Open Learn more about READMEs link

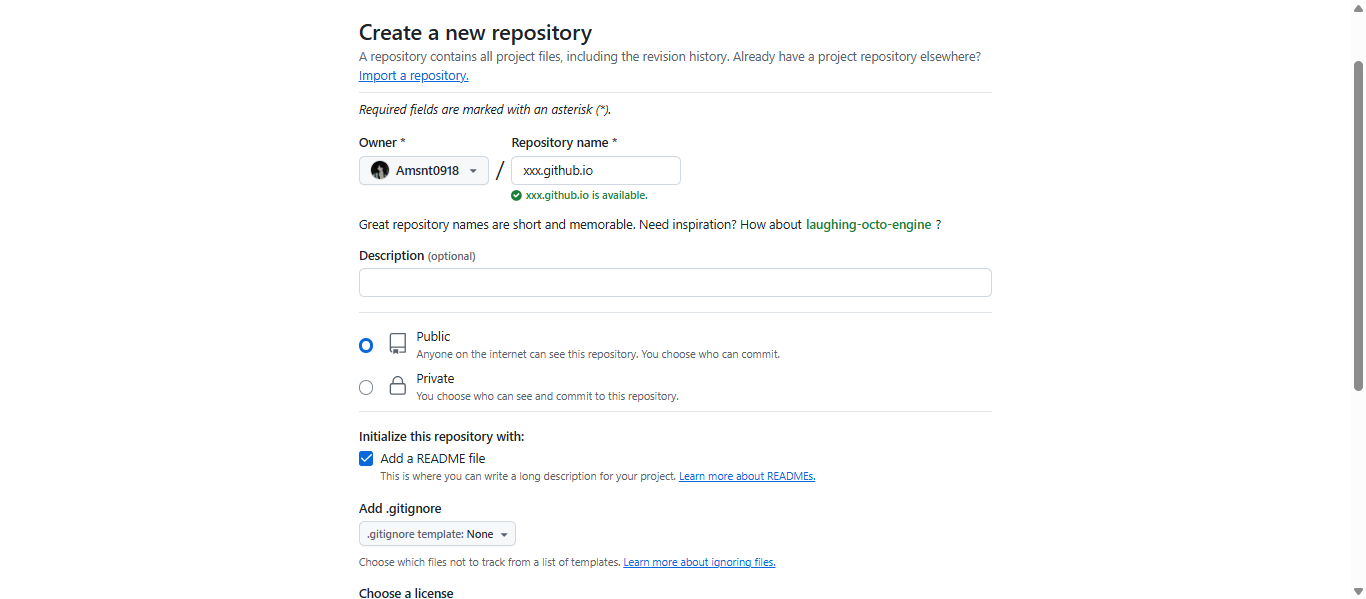[747, 477]
